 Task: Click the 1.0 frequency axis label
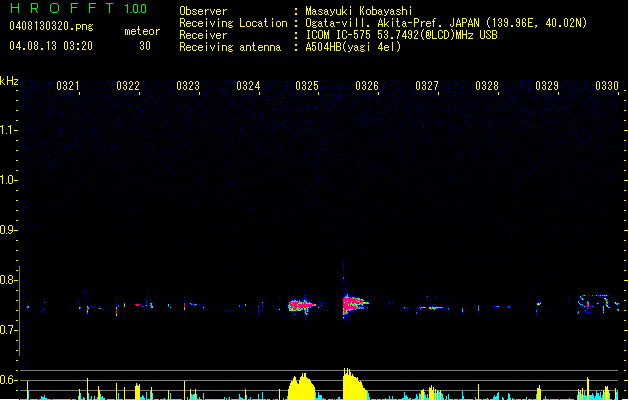[x=8, y=180]
